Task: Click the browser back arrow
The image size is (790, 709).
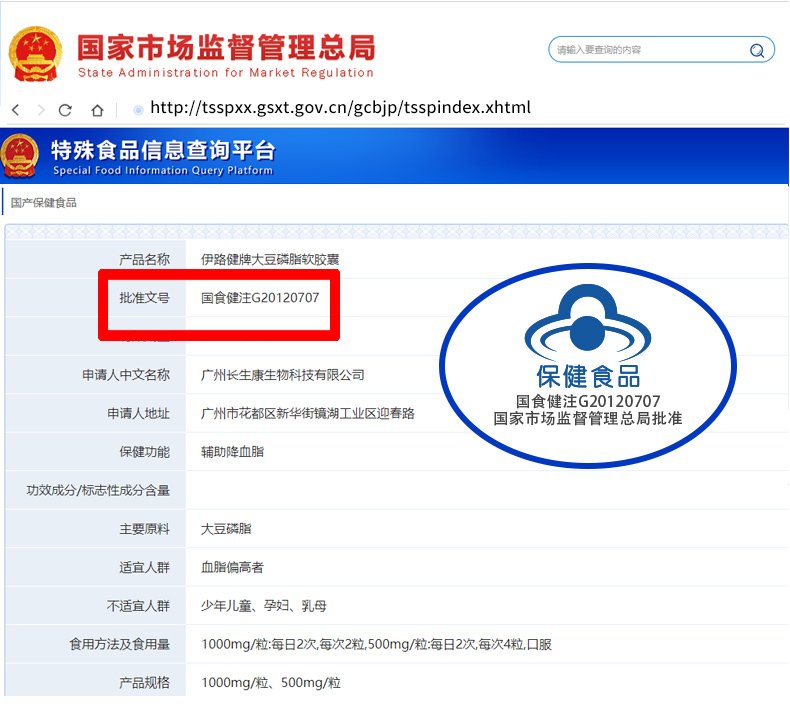Action: coord(16,110)
